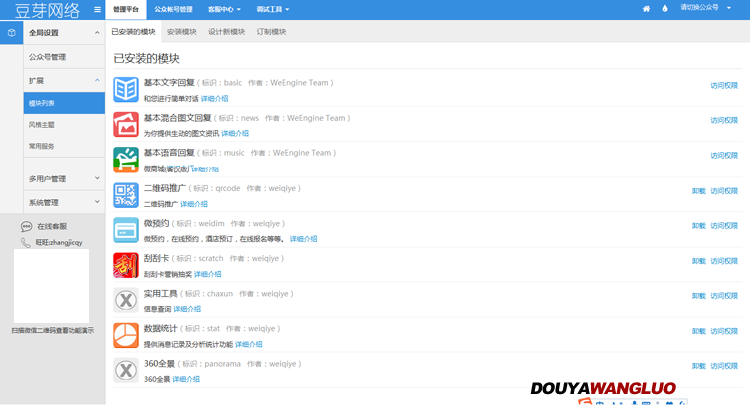Open 详细介绍 for the basic module

(214, 99)
